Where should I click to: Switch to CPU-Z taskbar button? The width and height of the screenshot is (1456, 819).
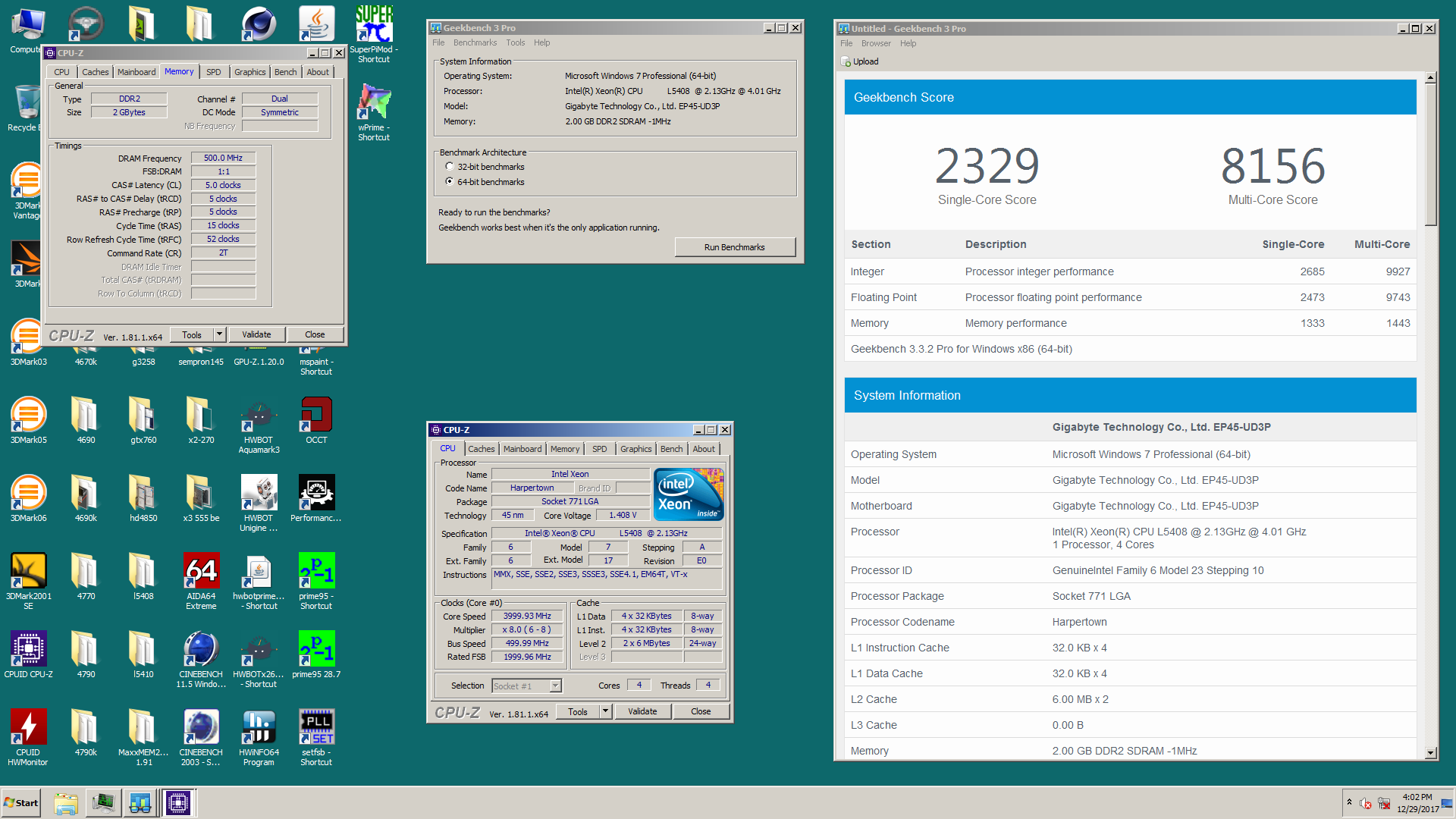(178, 803)
